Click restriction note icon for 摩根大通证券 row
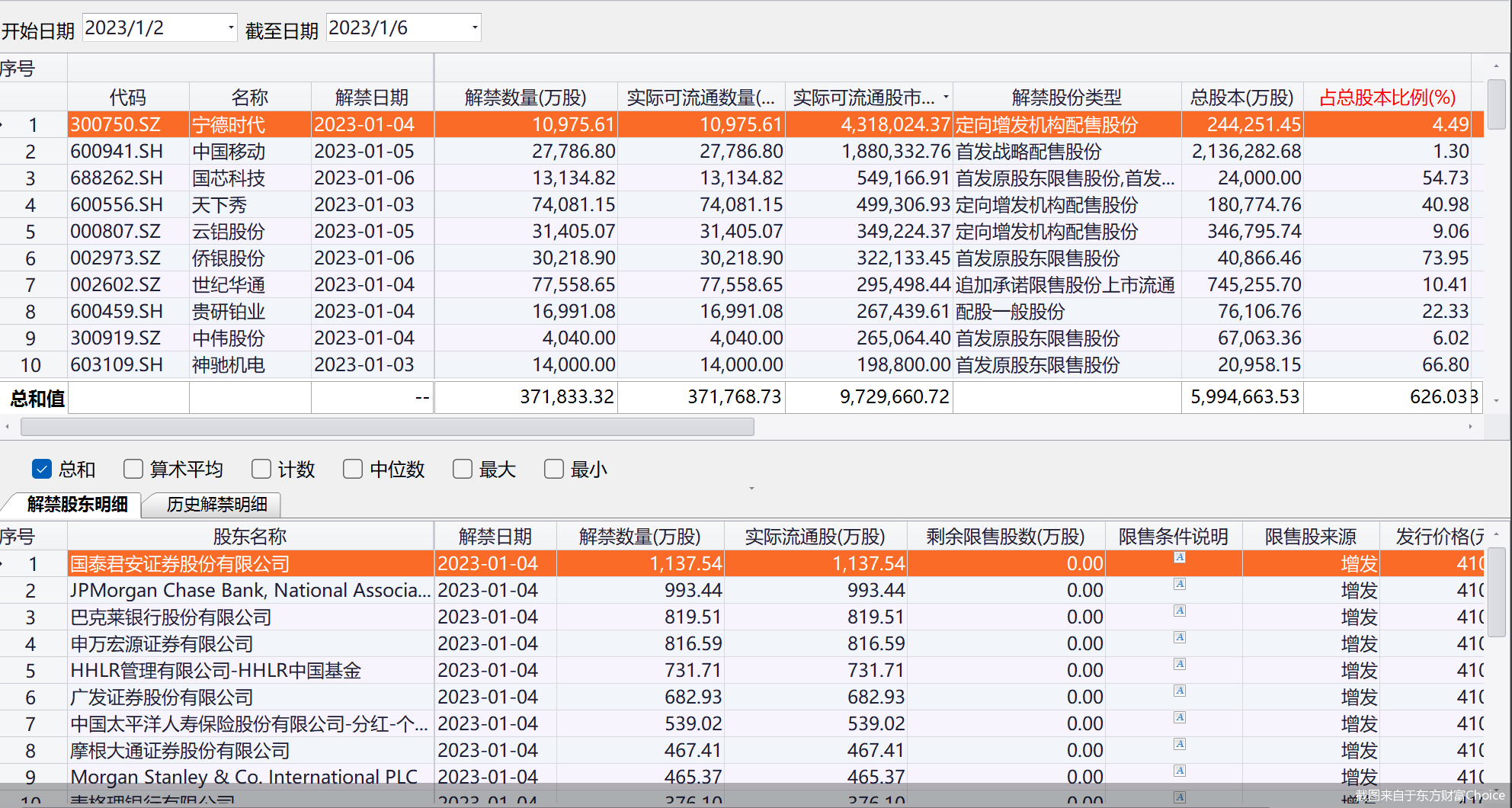The width and height of the screenshot is (1512, 808). [x=1179, y=745]
